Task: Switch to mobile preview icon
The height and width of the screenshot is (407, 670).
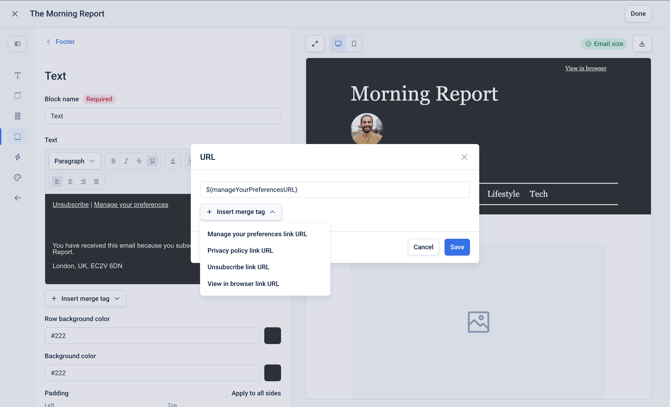Action: coord(354,44)
